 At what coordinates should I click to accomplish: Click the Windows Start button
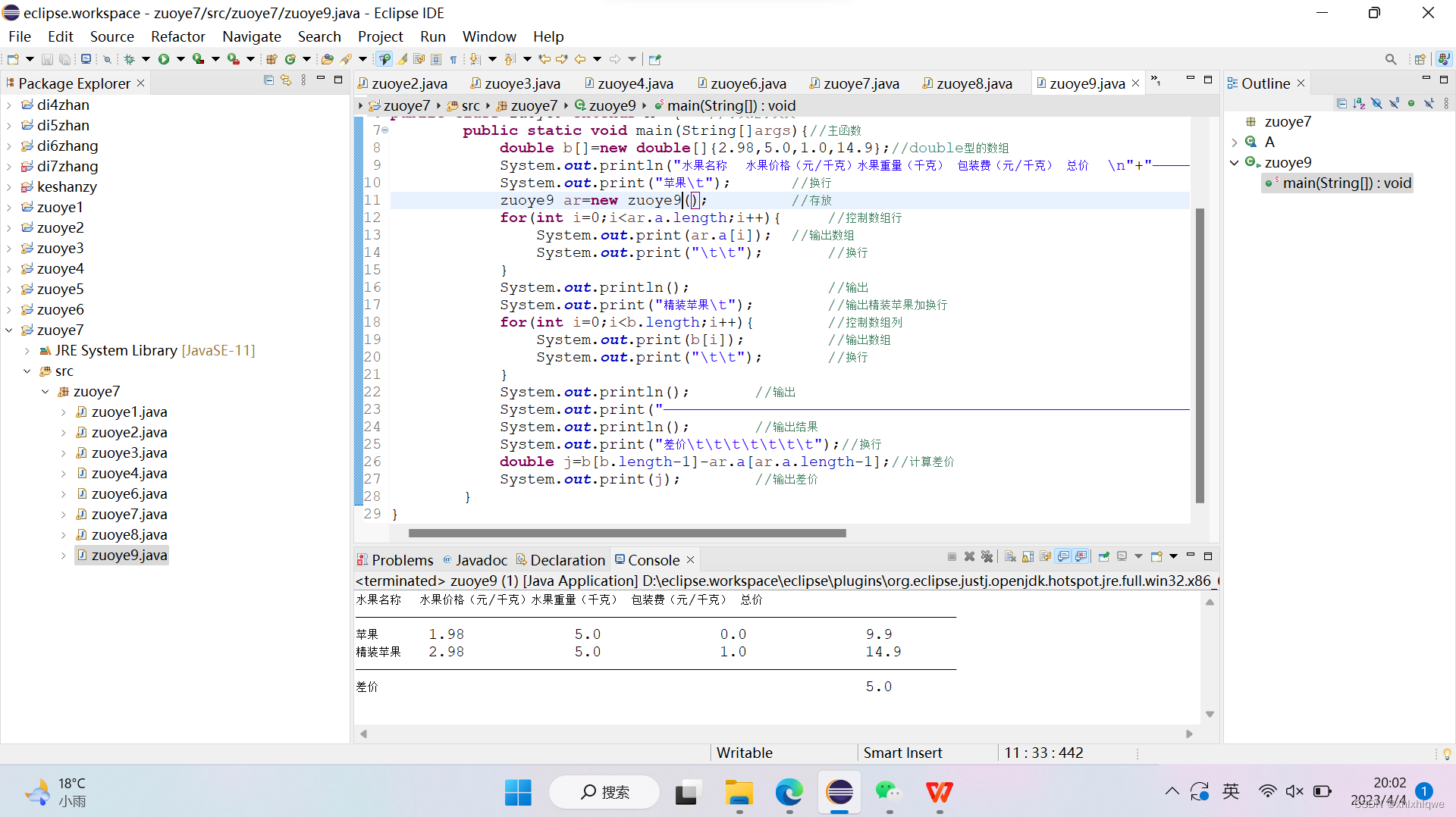[518, 793]
